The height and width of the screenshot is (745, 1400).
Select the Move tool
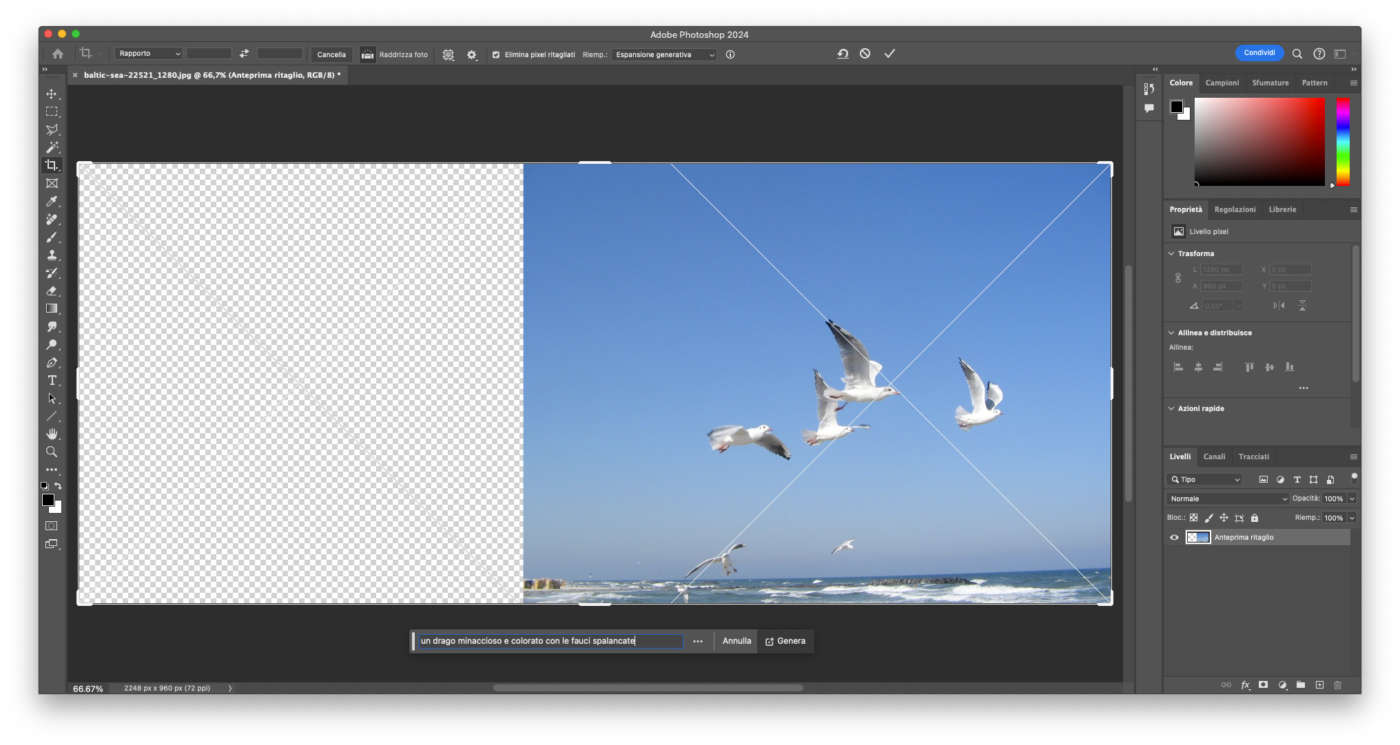point(51,94)
